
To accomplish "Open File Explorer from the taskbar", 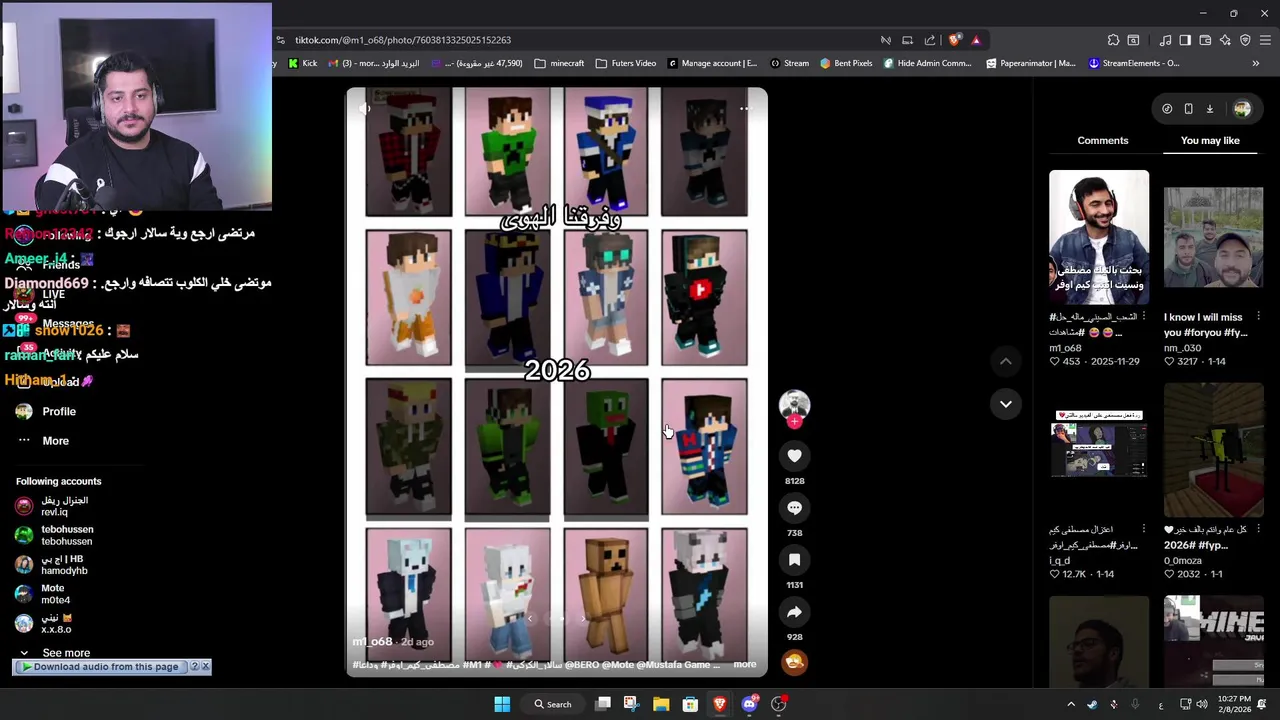I will coord(661,704).
